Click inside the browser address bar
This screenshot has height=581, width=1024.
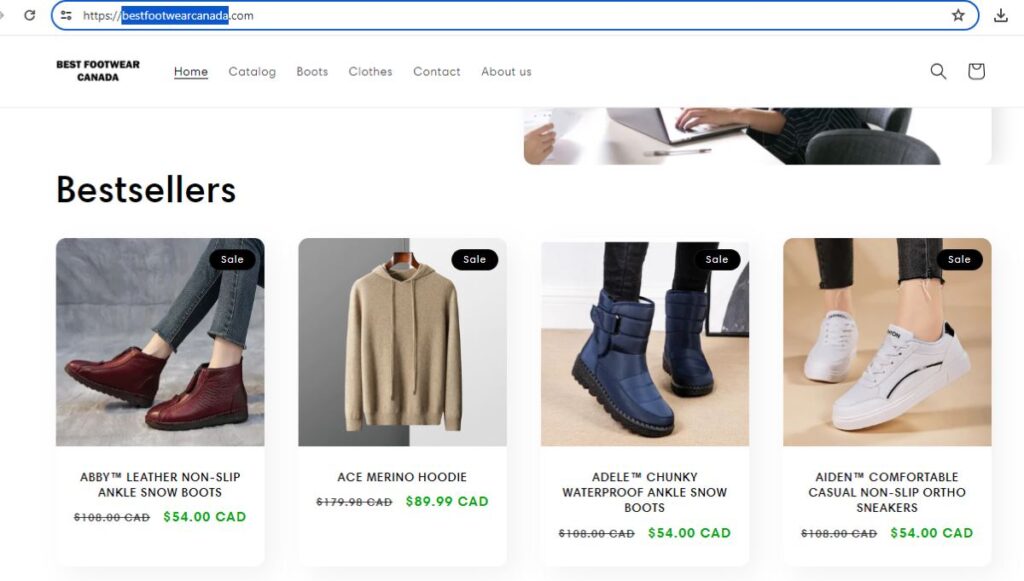point(500,15)
